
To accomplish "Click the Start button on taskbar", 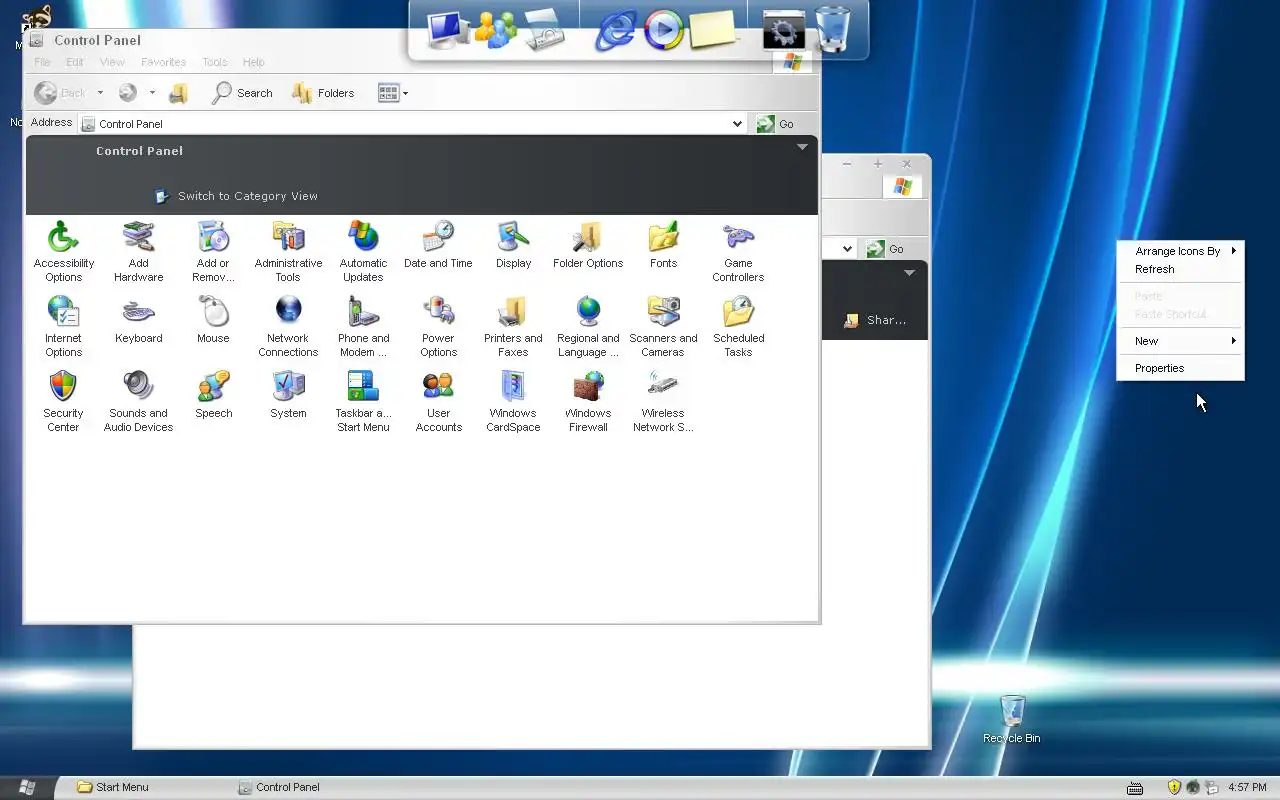I will tap(27, 787).
